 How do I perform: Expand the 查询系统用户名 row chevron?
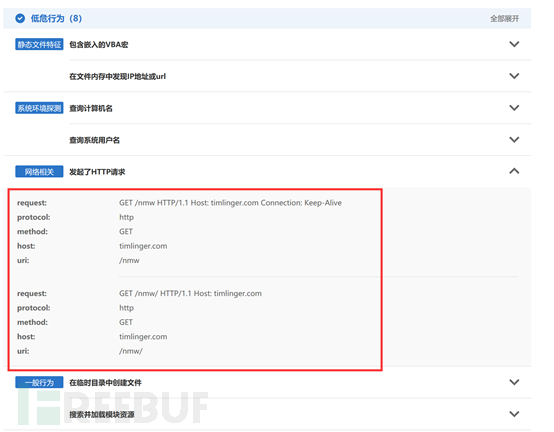coord(514,140)
